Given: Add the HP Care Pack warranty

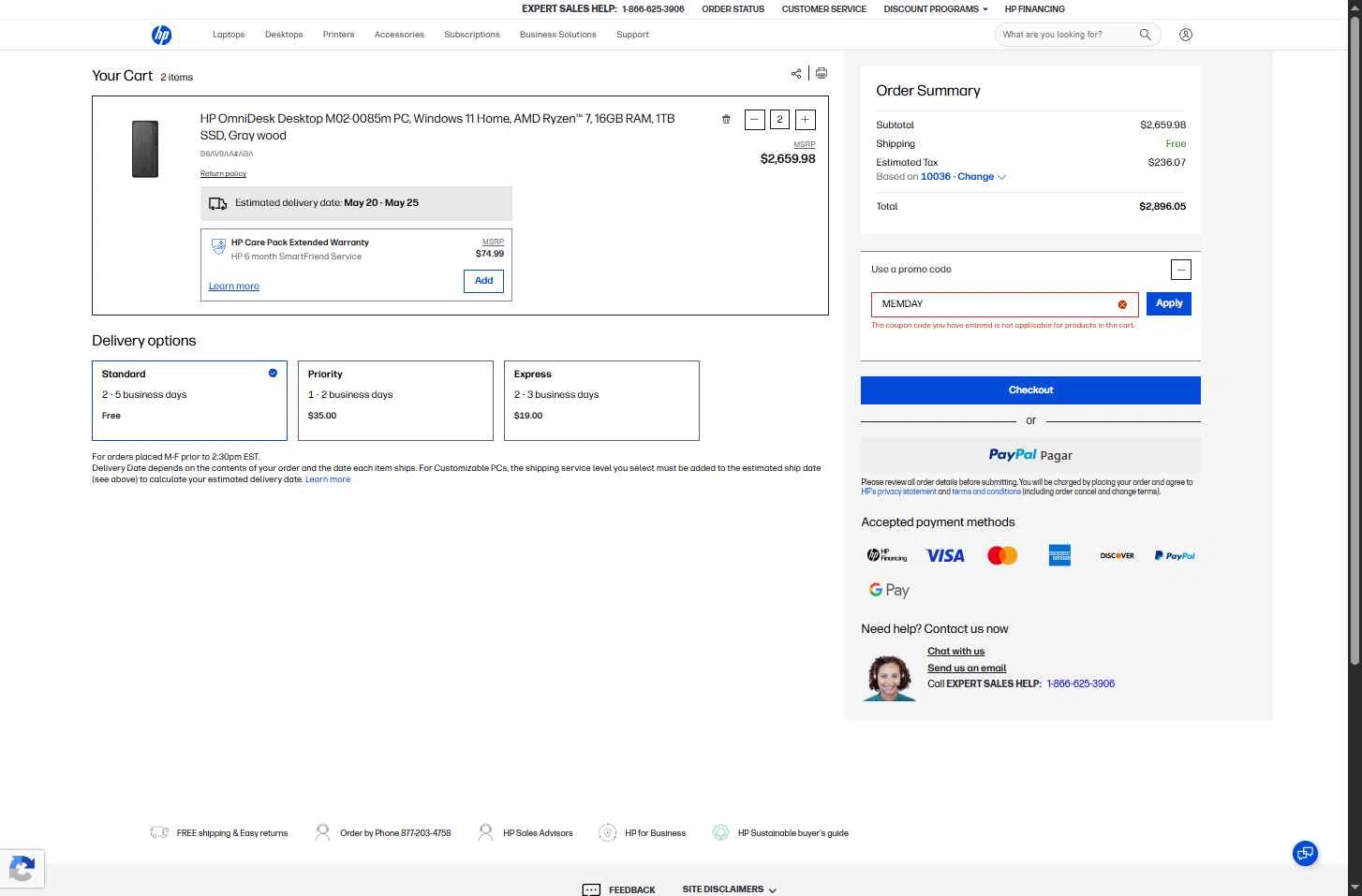Looking at the screenshot, I should 483,281.
